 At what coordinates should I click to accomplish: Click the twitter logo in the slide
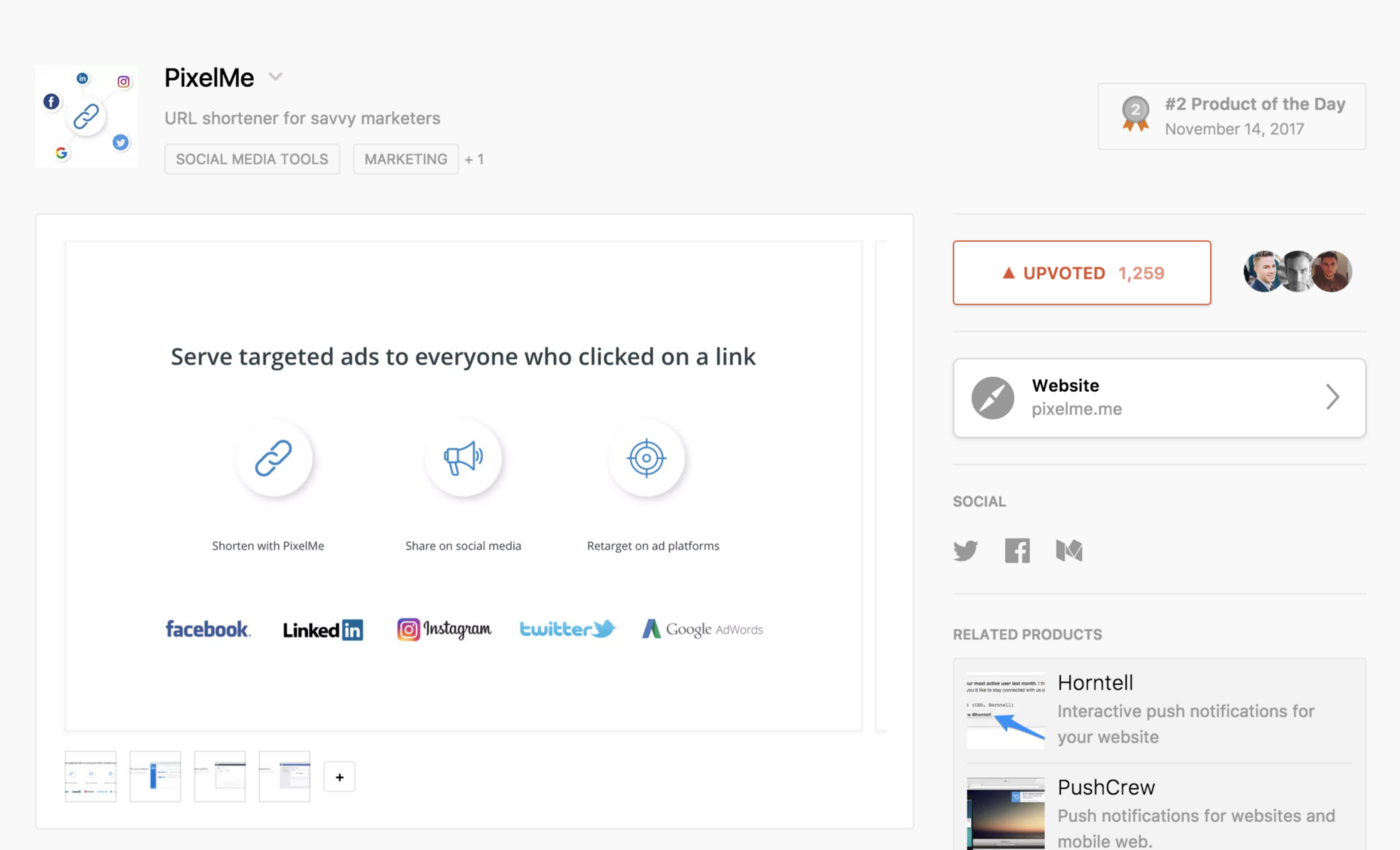(567, 629)
